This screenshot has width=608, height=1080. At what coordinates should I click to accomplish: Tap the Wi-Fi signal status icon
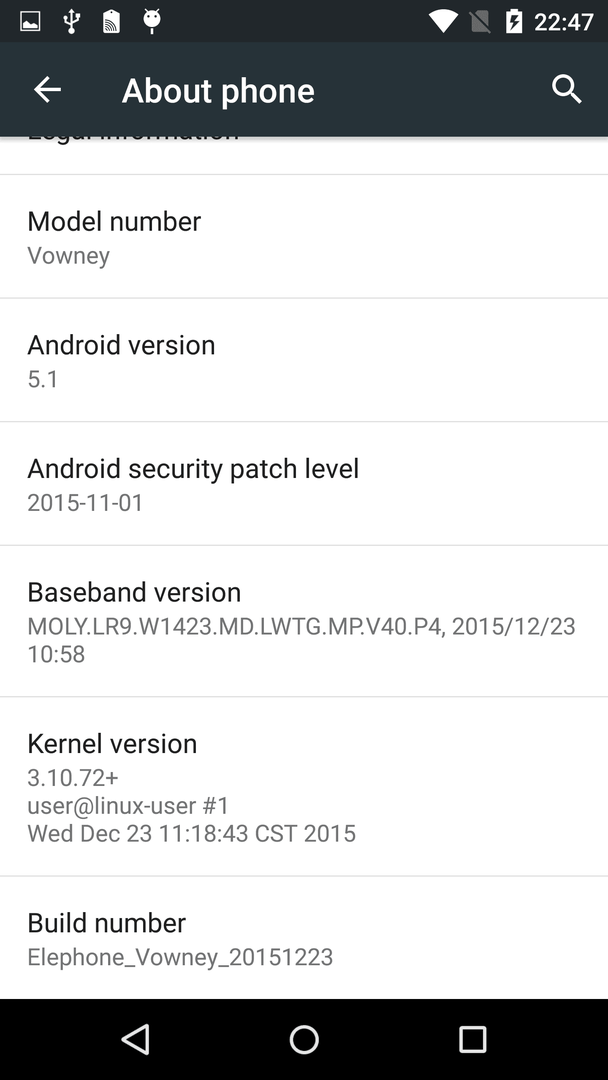click(x=443, y=21)
